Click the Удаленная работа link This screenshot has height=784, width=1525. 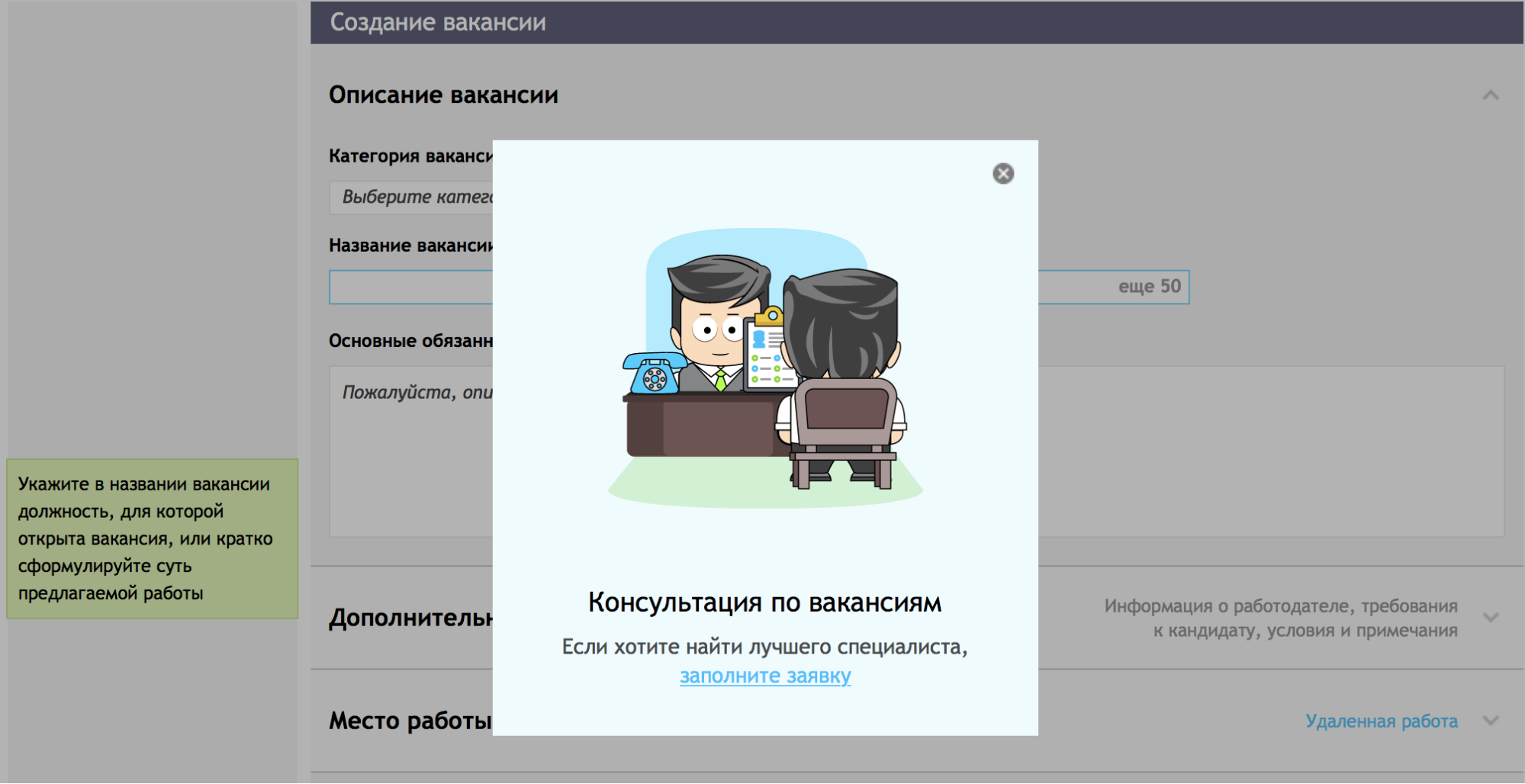click(1381, 721)
